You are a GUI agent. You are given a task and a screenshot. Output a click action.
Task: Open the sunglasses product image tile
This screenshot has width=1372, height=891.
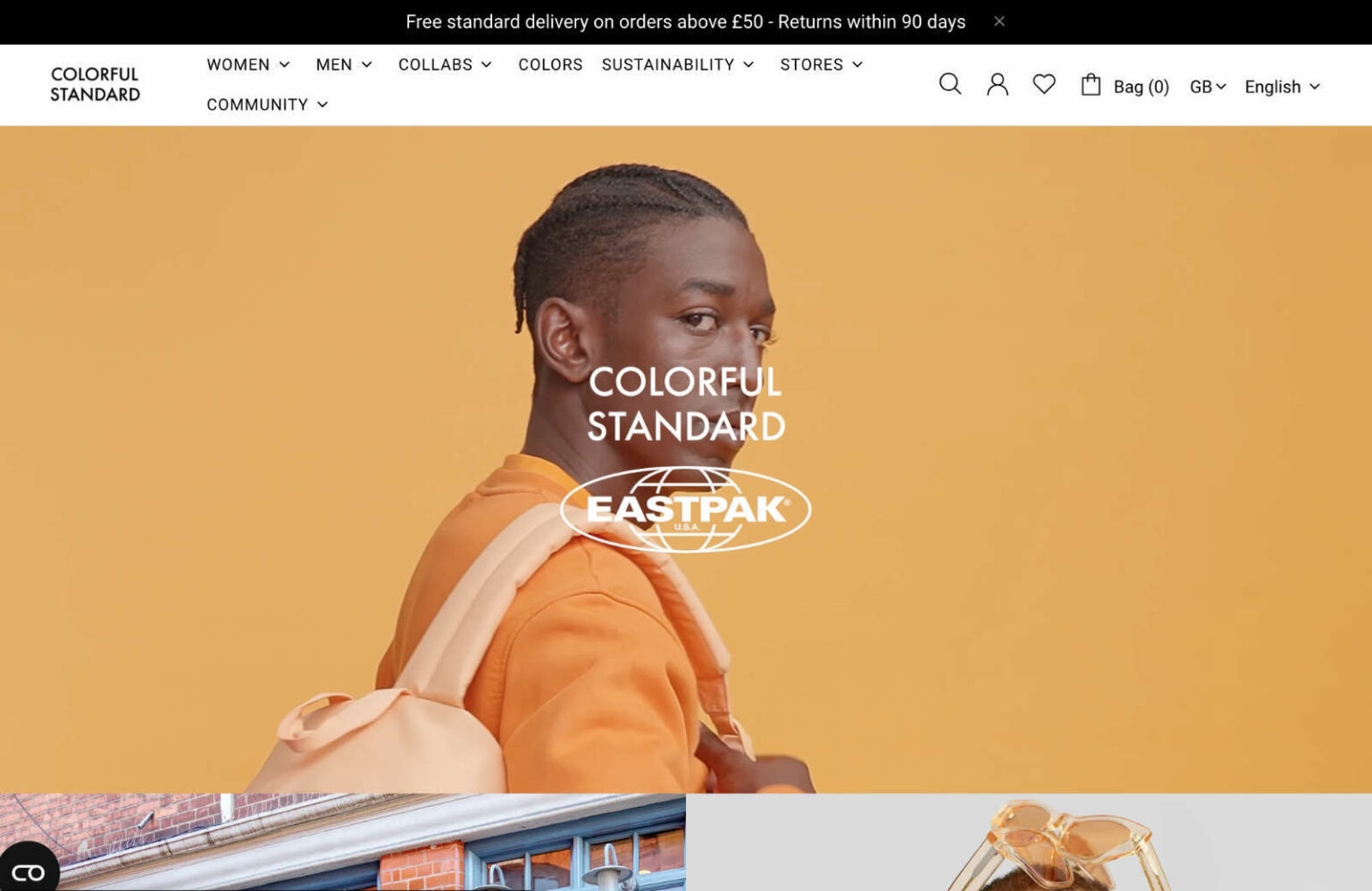[x=1029, y=842]
